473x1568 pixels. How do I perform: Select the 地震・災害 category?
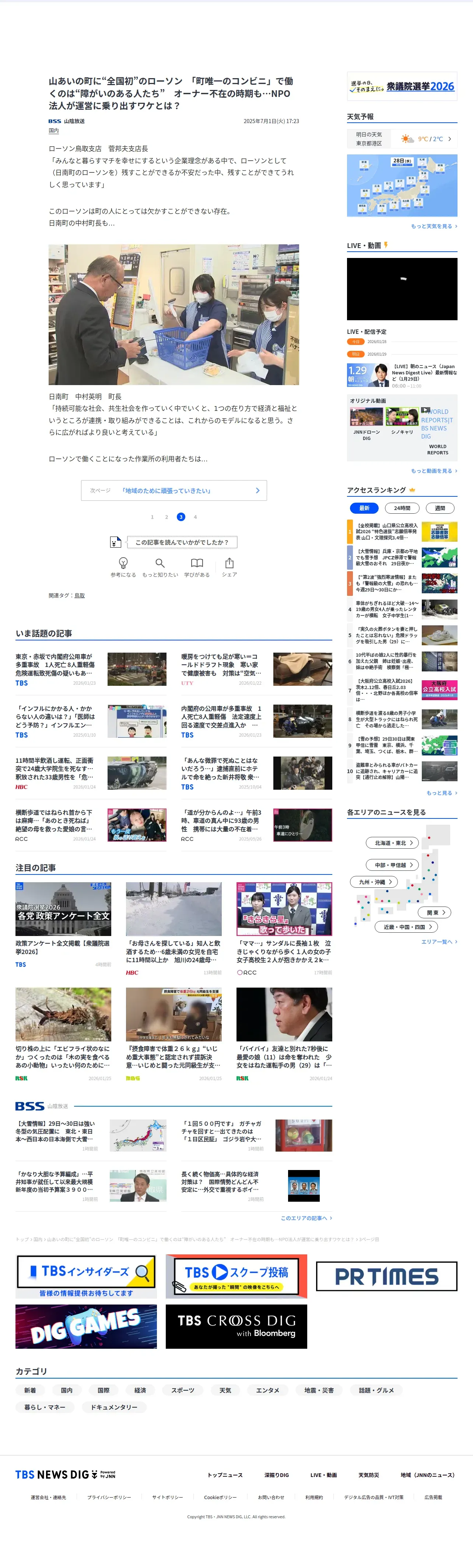(319, 1390)
